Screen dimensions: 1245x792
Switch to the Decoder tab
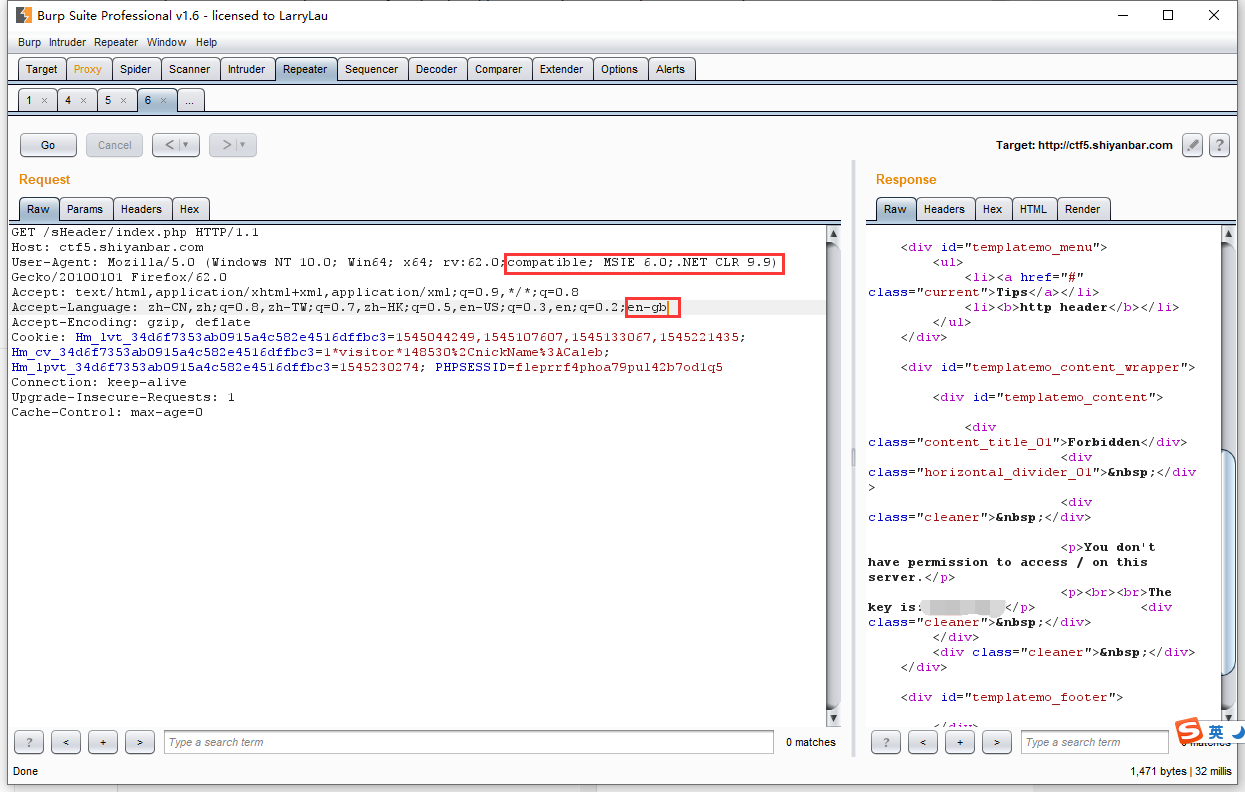pos(436,69)
